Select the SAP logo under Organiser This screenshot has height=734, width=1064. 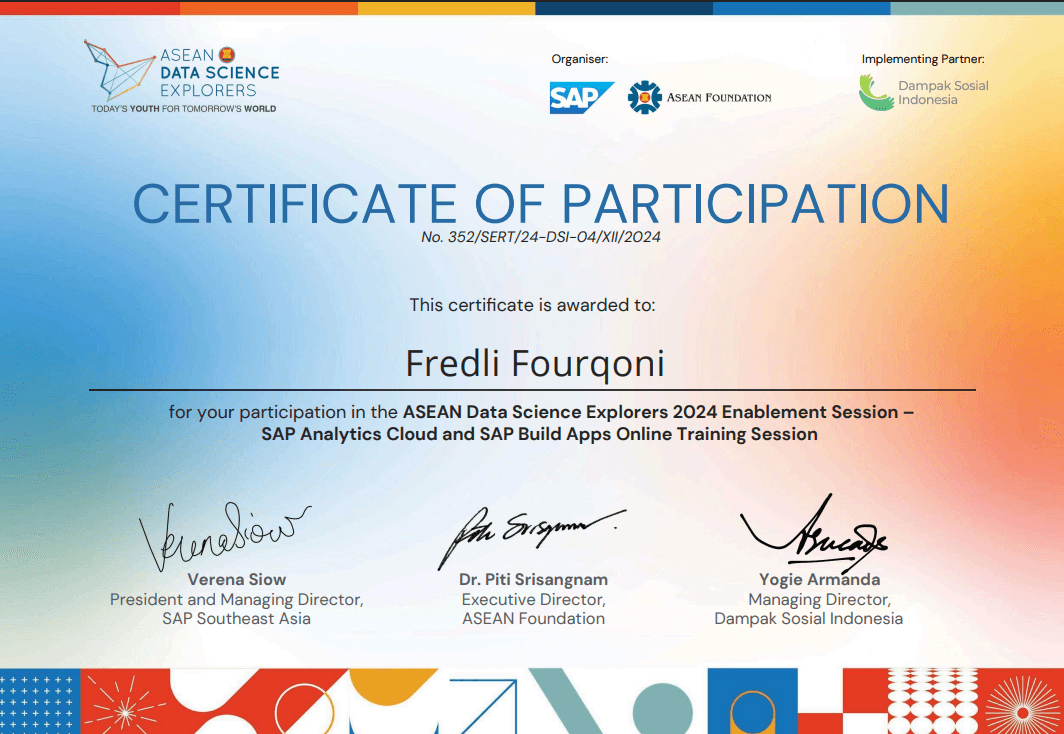click(x=581, y=98)
